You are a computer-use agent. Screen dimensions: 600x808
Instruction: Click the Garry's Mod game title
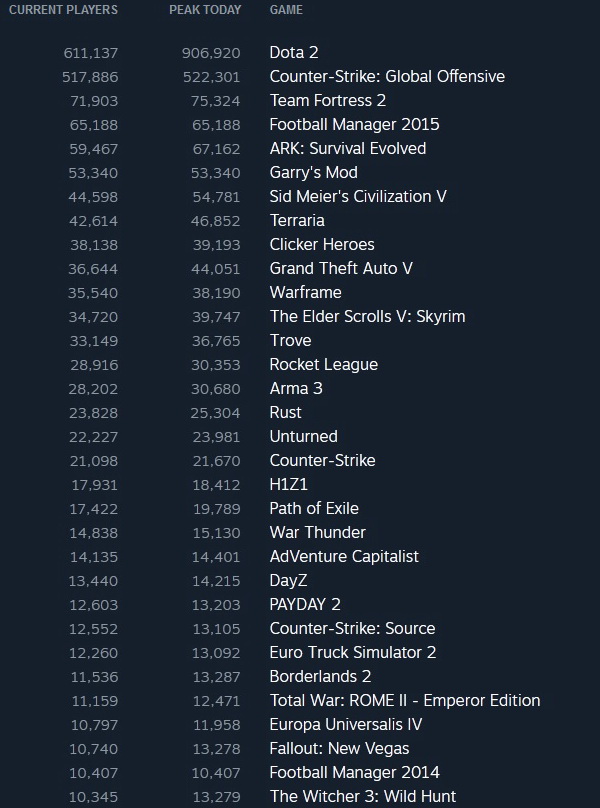pyautogui.click(x=313, y=172)
